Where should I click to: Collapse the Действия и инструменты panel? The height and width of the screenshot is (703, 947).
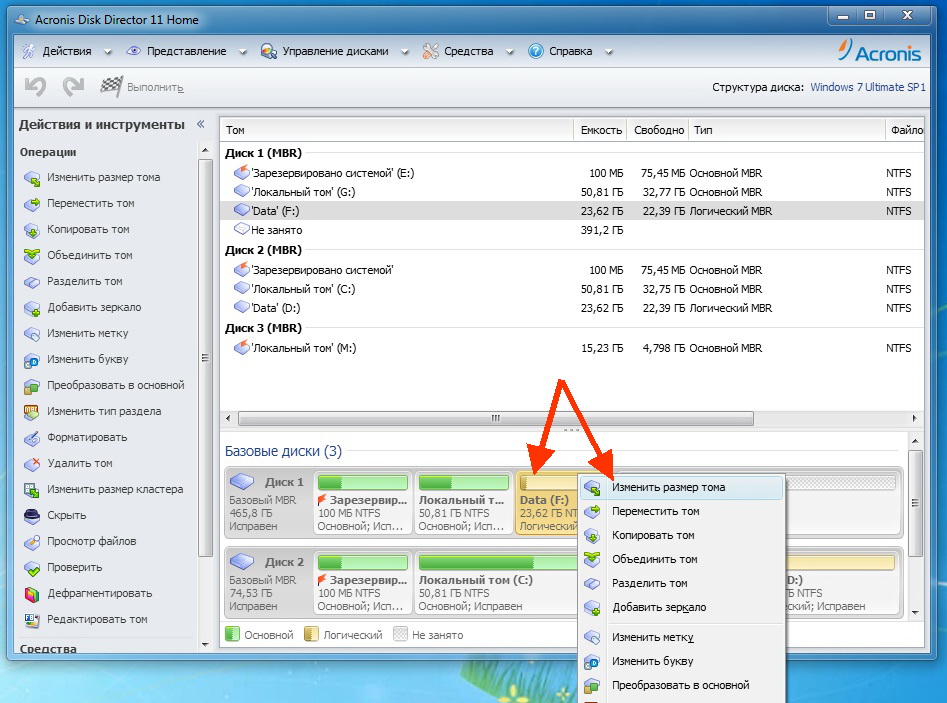pyautogui.click(x=200, y=125)
